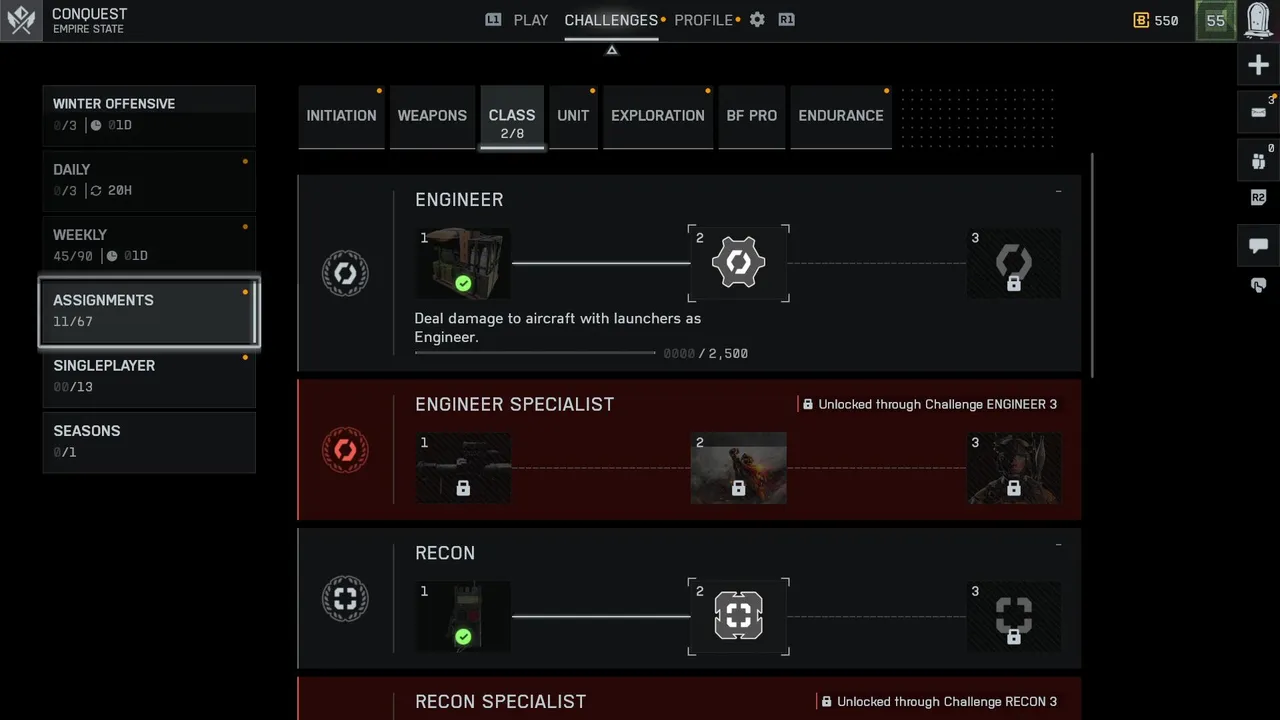Click the locked Engineer stage 3 icon
Screen dimensions: 1280x720
point(1014,263)
